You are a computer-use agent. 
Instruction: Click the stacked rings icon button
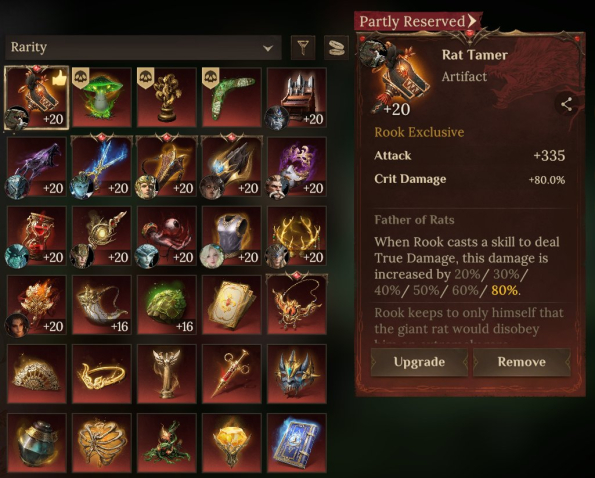(x=337, y=47)
